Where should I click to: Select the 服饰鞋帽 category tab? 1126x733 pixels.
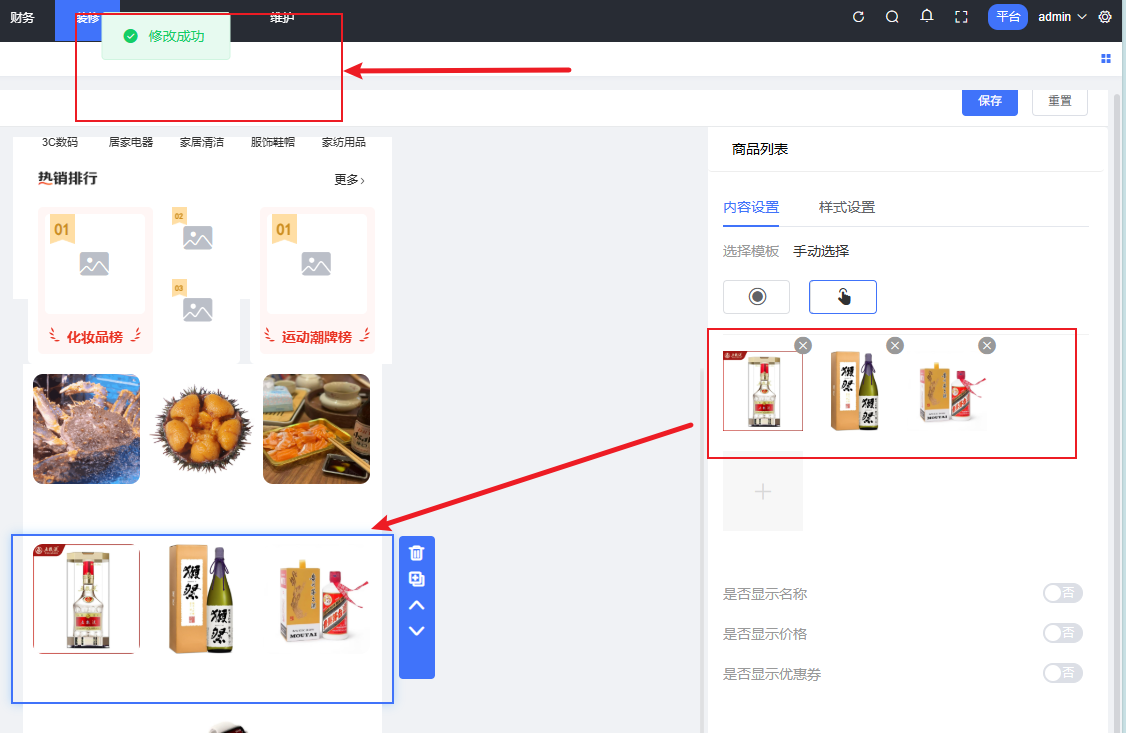point(273,142)
